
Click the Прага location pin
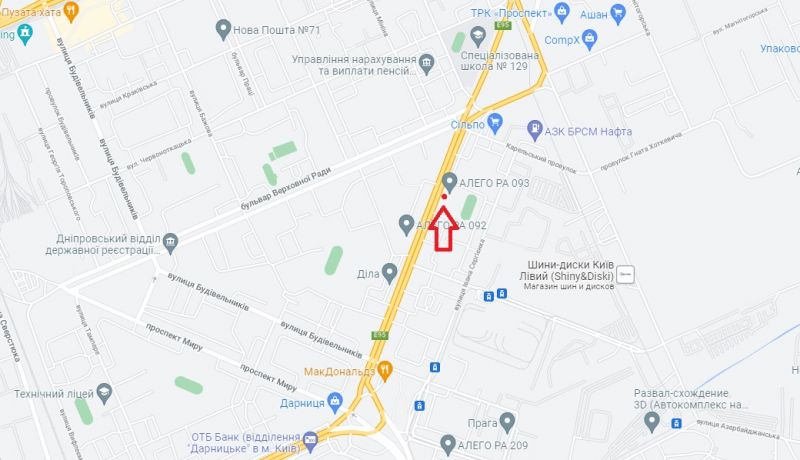[507, 422]
